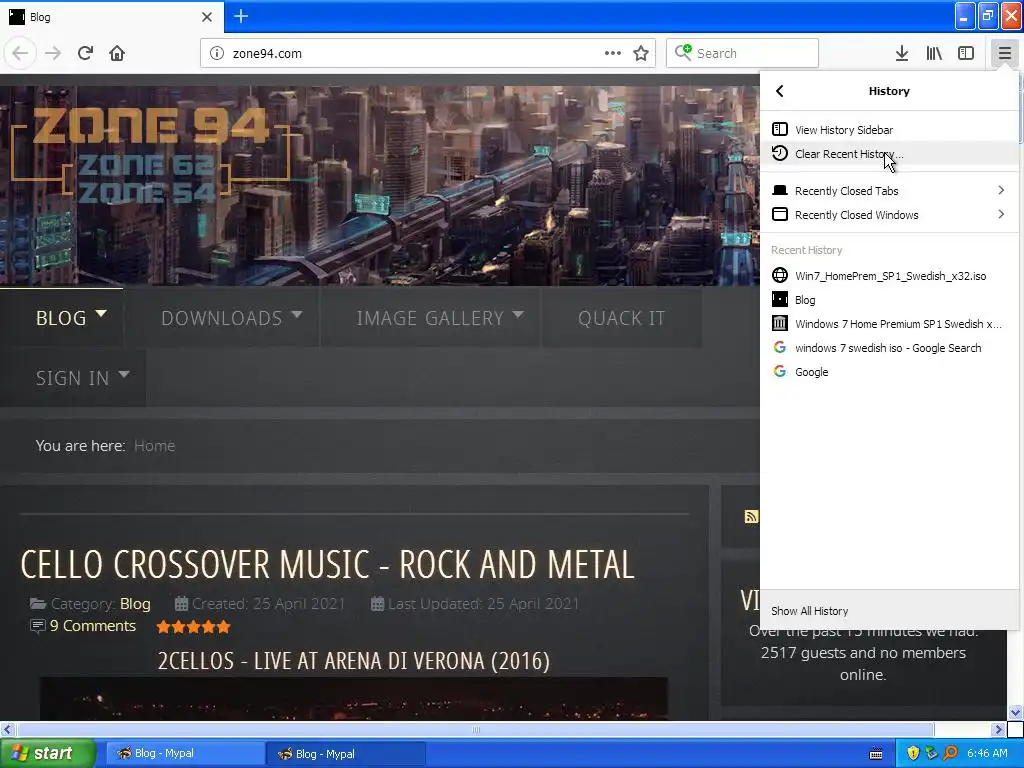Click the Home breadcrumb link
1024x768 pixels.
pos(154,445)
